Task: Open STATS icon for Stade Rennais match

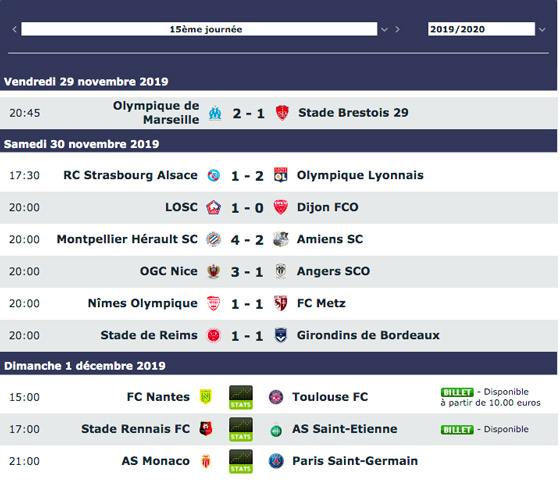Action: tap(241, 429)
